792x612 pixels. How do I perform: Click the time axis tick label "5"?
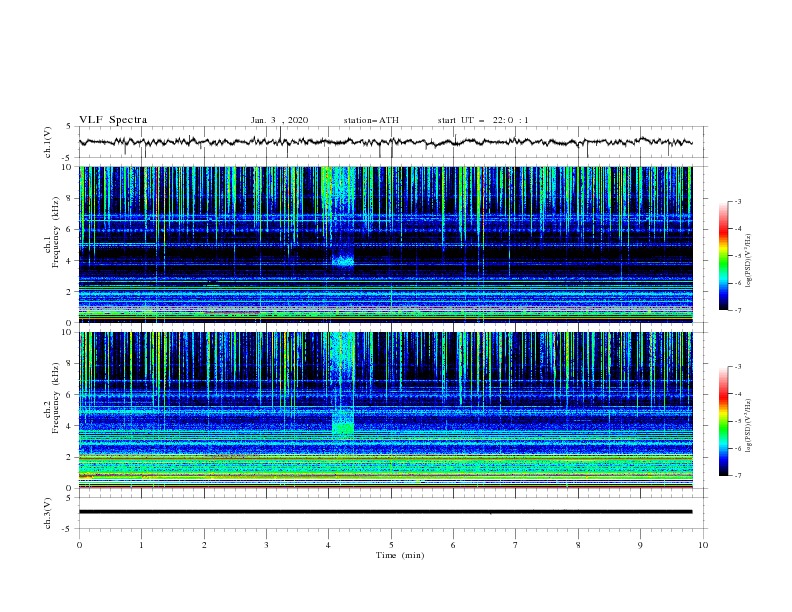391,545
